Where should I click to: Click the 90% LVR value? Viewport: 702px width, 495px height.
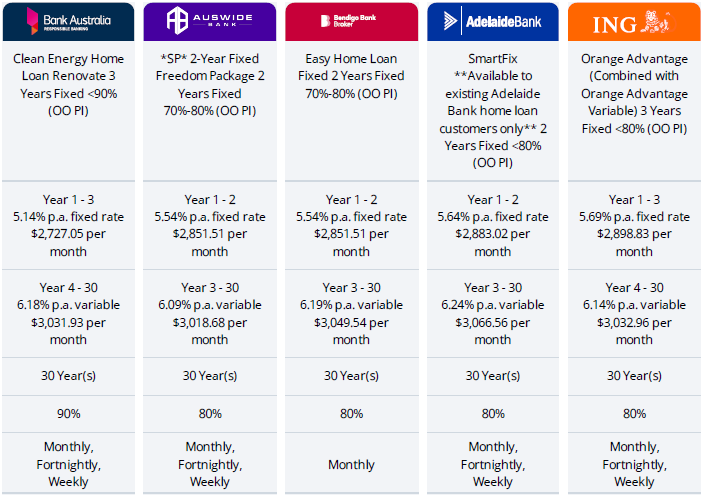[x=68, y=414]
